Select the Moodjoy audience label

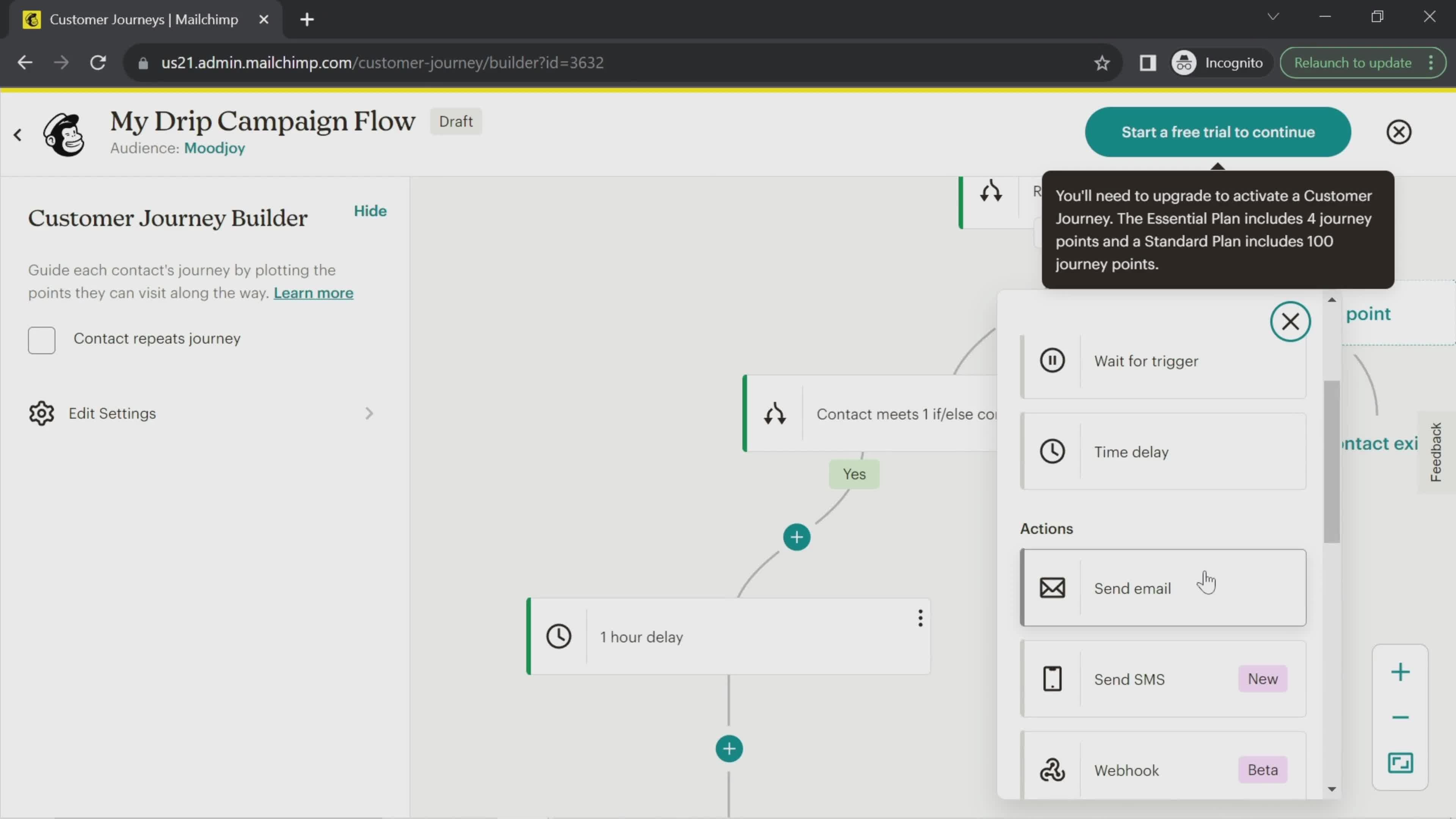[214, 148]
